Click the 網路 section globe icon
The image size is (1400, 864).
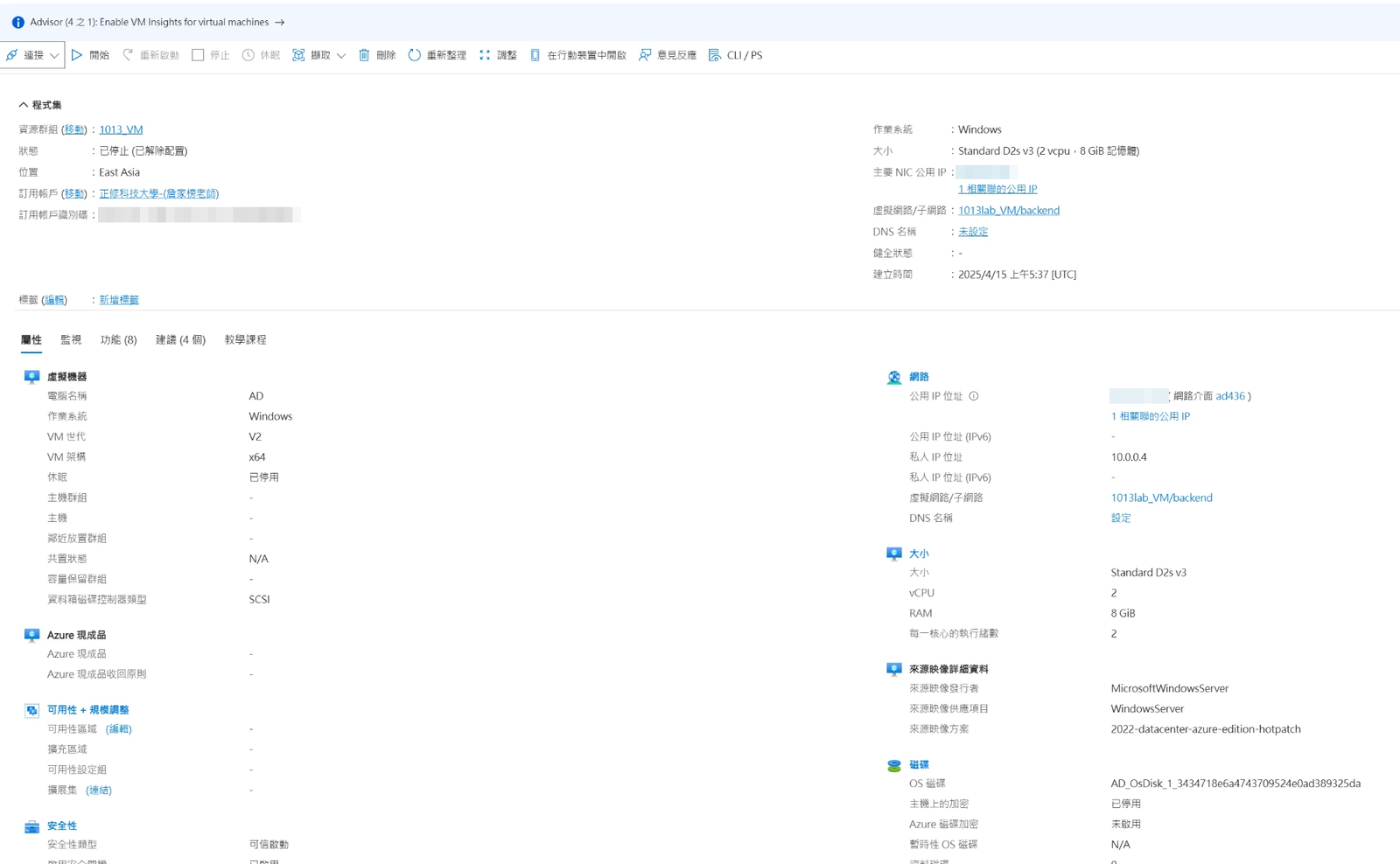click(893, 378)
